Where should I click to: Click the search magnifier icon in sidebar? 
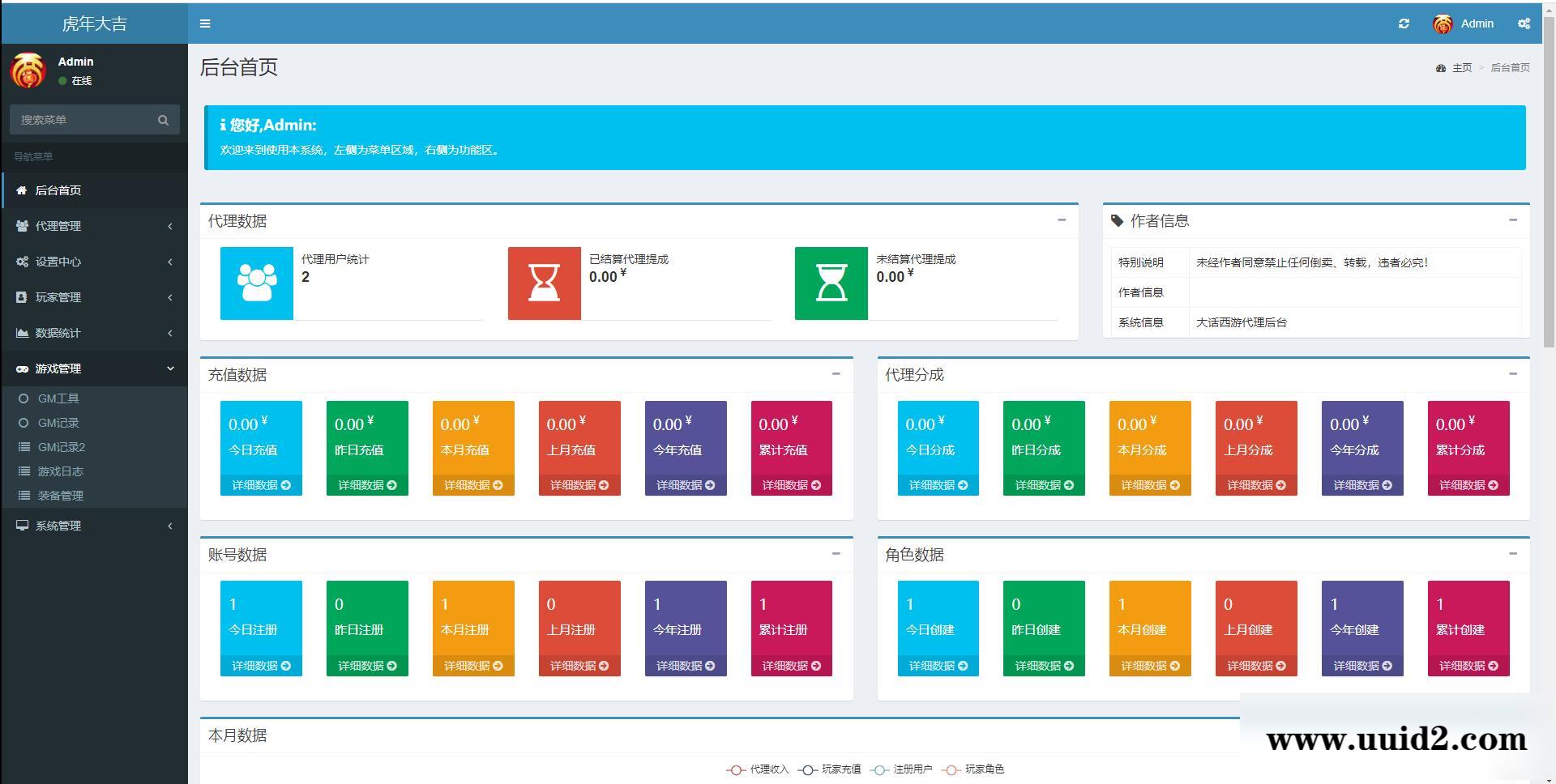coord(163,120)
